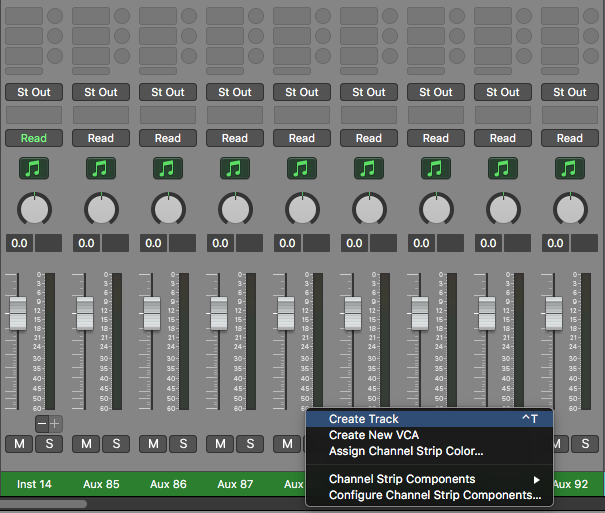605x513 pixels.
Task: Select the Aux 86 channel name label
Action: click(x=168, y=484)
